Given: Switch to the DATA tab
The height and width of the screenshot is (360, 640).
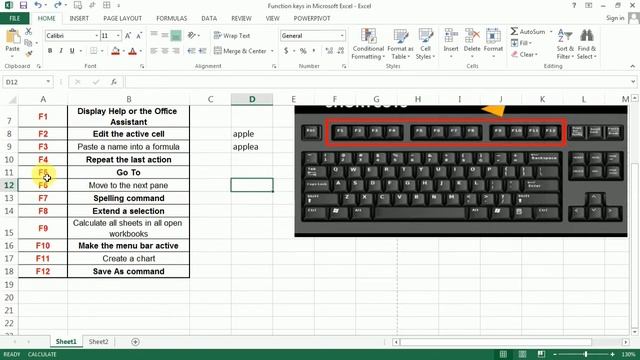Looking at the screenshot, I should [x=209, y=18].
